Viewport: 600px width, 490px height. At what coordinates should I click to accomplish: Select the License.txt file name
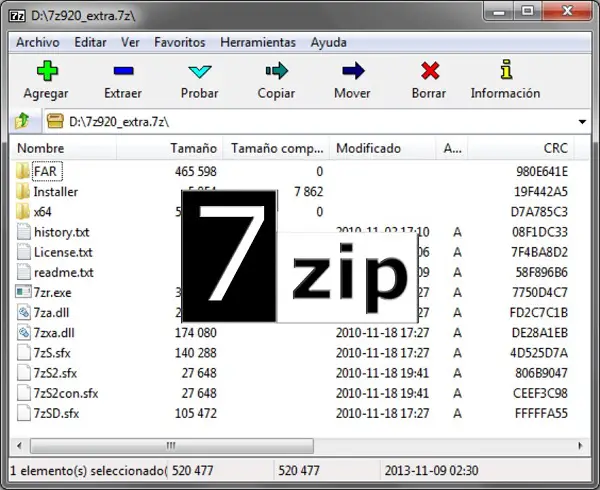pos(63,252)
